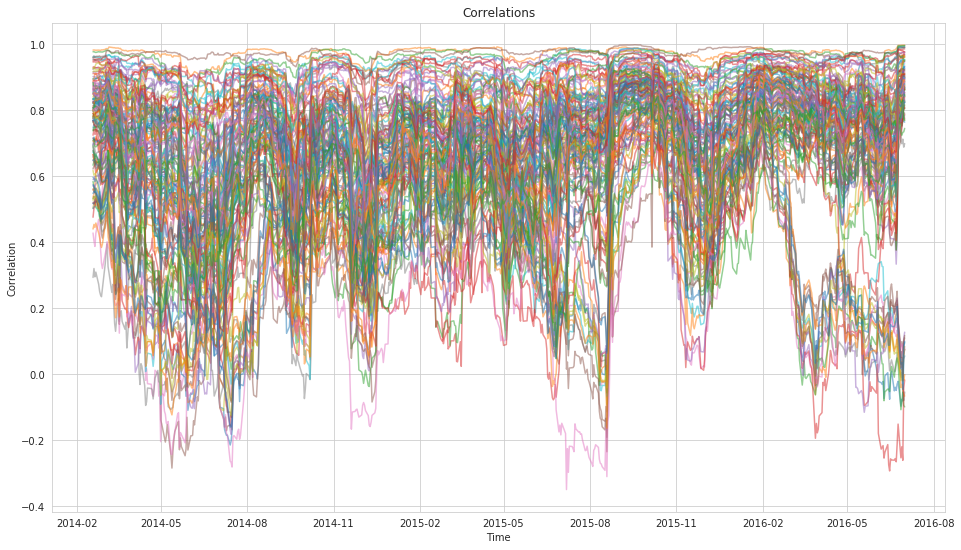Click the y-axis tick label 0.2
Viewport: 961px width, 550px height.
pos(38,308)
